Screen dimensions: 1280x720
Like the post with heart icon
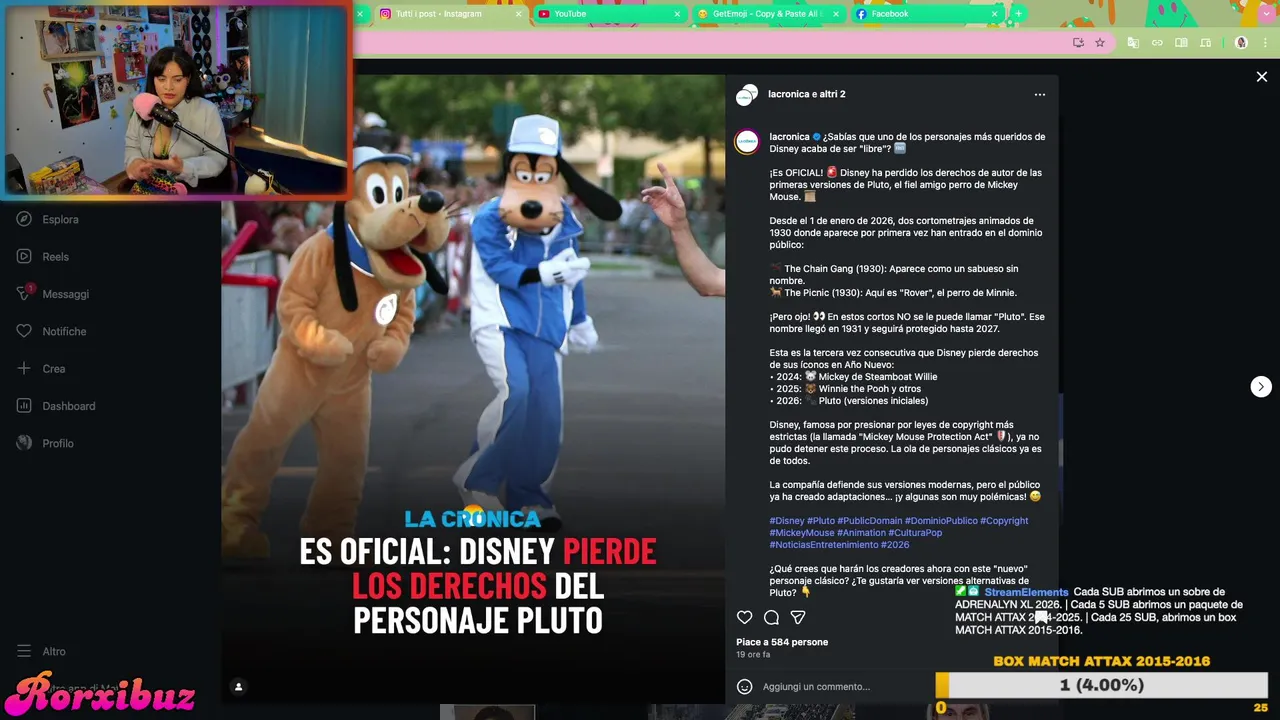744,617
